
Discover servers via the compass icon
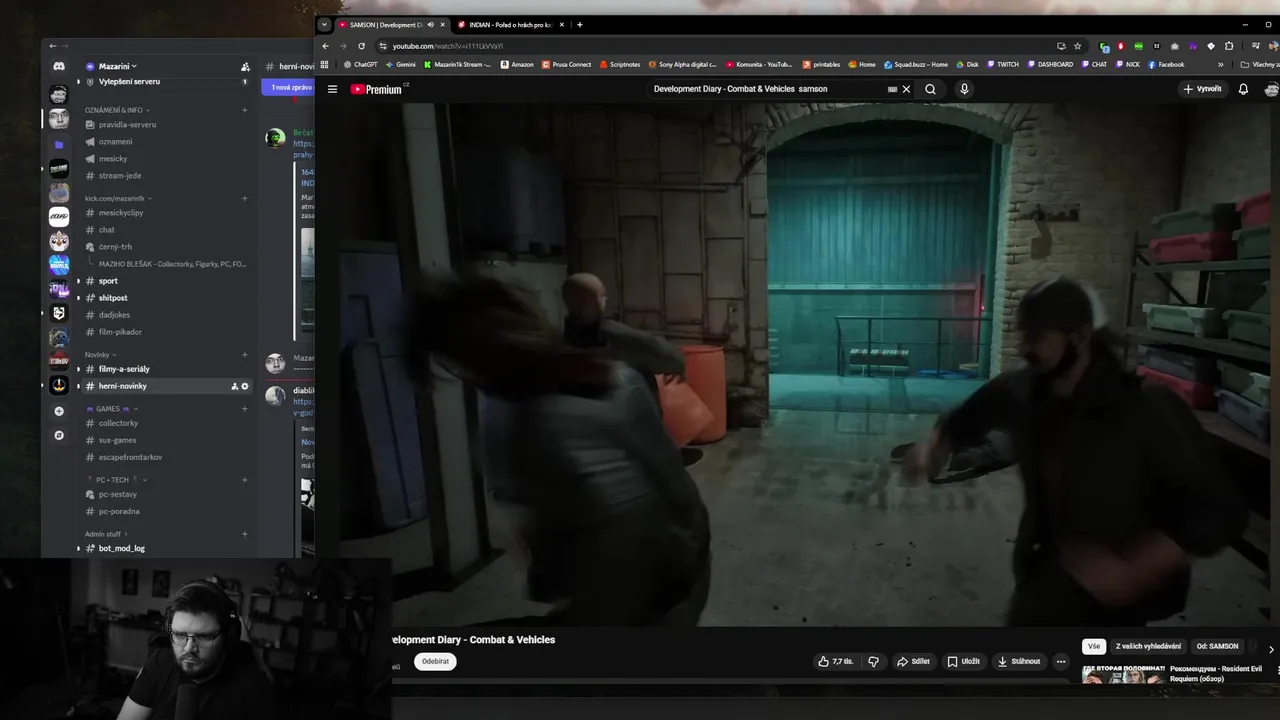(x=59, y=435)
